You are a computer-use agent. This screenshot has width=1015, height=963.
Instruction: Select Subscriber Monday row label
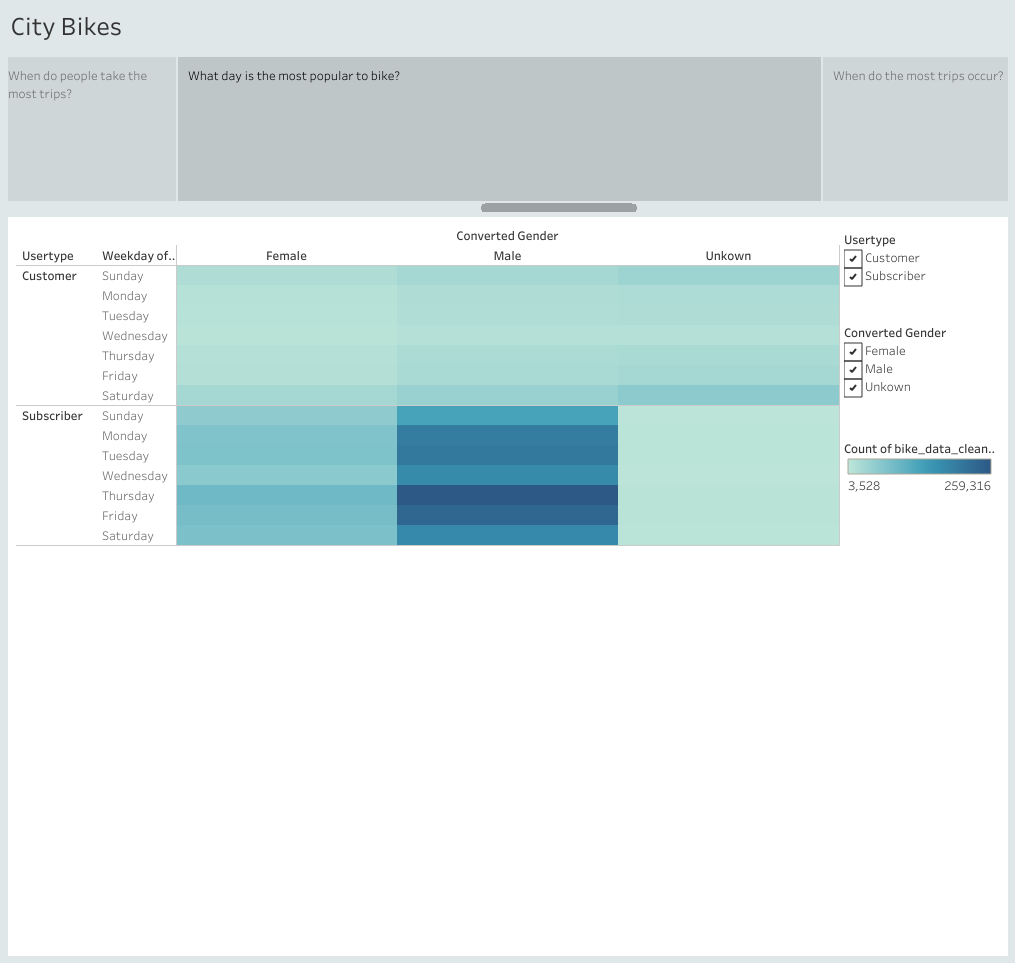(x=124, y=436)
